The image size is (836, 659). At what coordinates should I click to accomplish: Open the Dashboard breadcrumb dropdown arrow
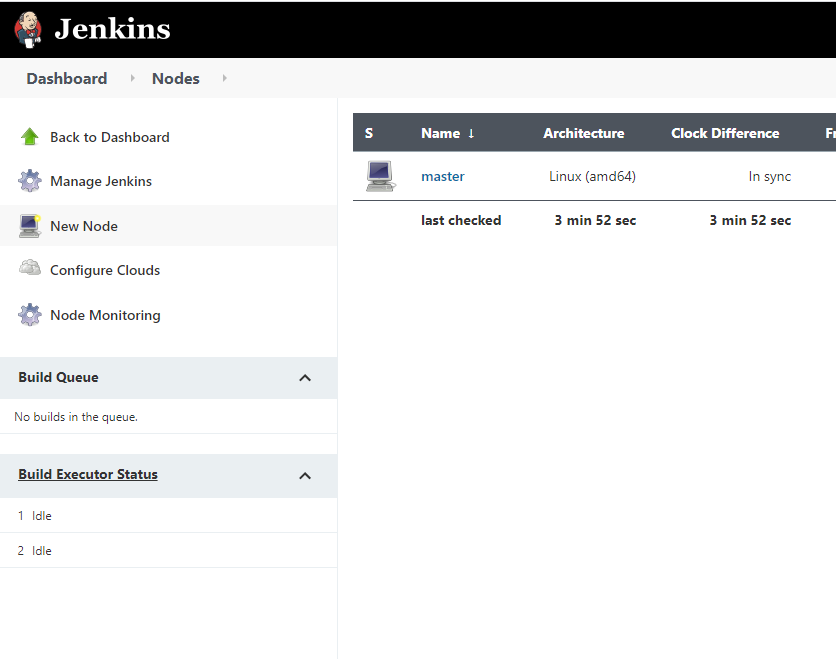tap(132, 78)
